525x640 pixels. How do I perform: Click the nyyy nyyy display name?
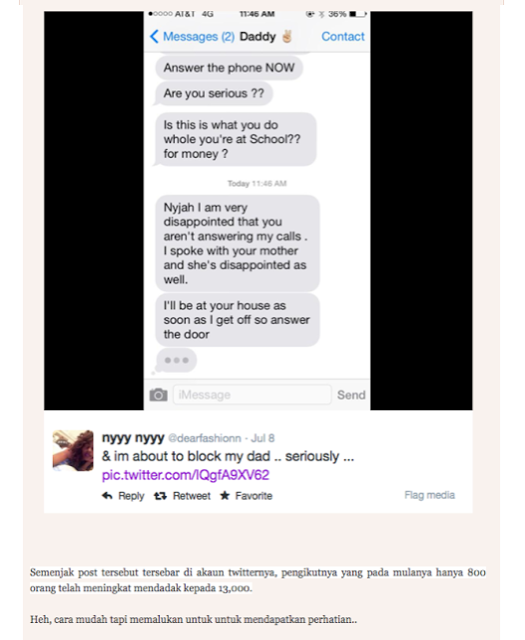[133, 438]
